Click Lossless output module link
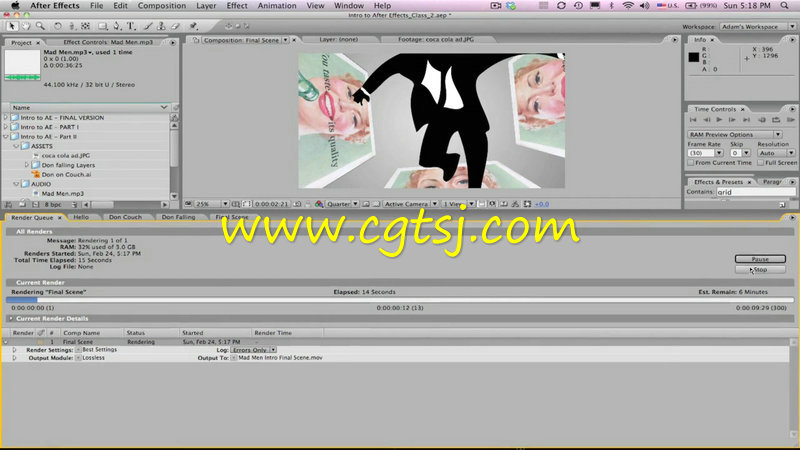Image resolution: width=800 pixels, height=450 pixels. pyautogui.click(x=93, y=358)
